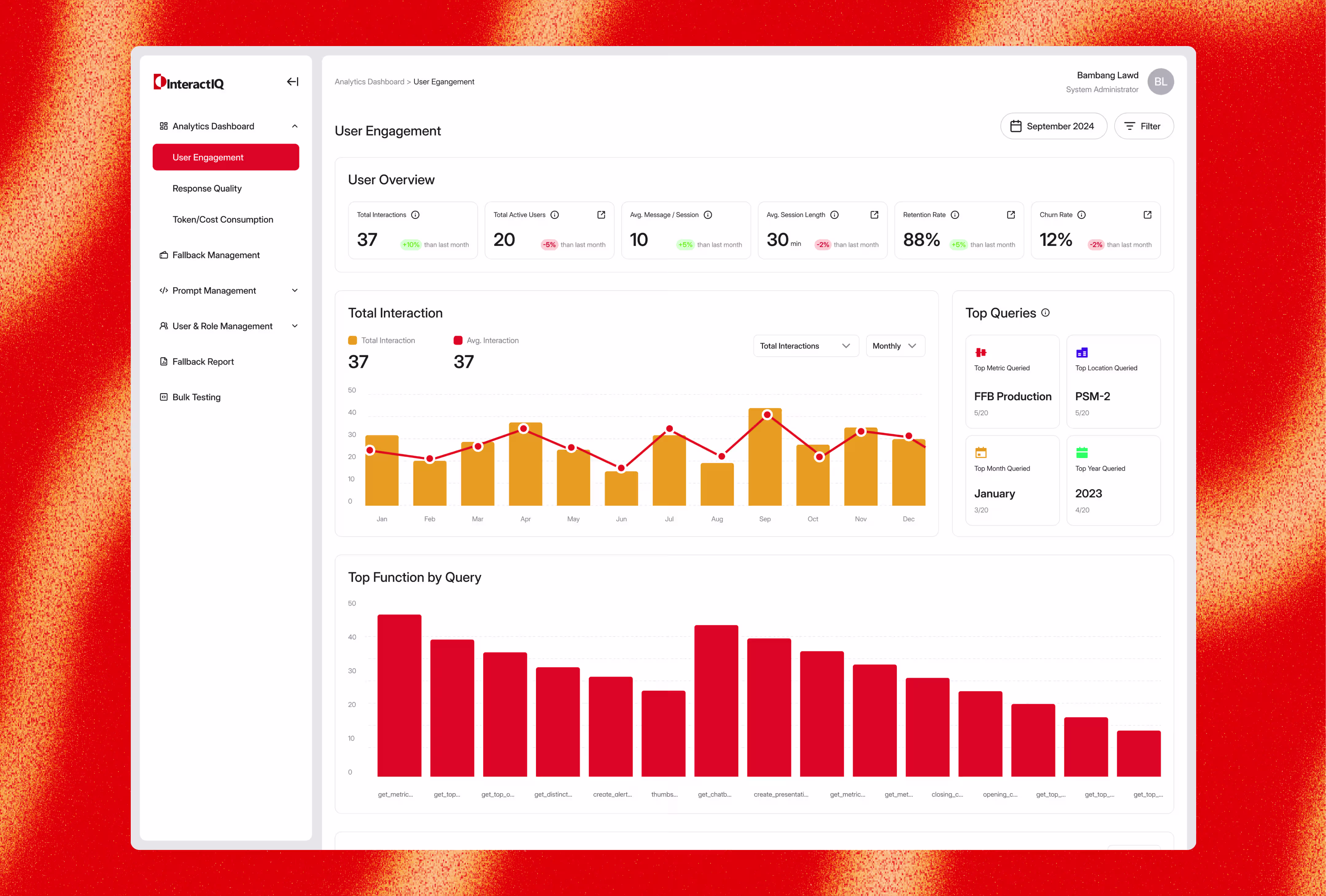This screenshot has height=896, width=1326.
Task: Go to Fallback Report
Action: (203, 361)
